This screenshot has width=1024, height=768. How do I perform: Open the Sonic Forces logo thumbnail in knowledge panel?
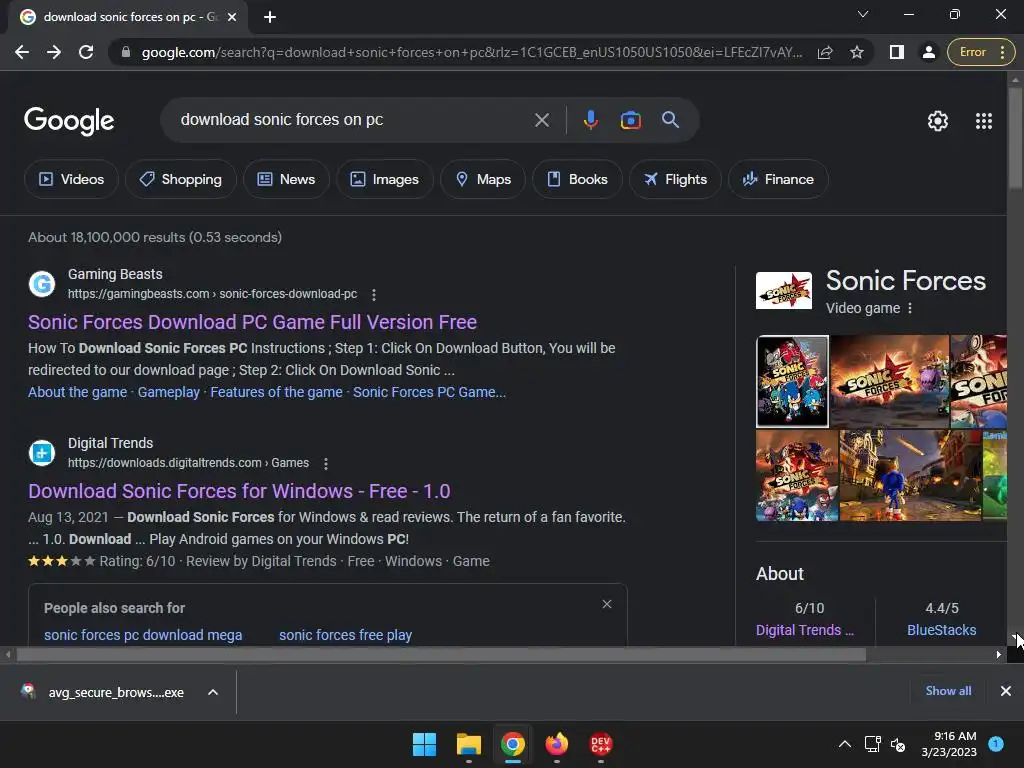(x=784, y=291)
